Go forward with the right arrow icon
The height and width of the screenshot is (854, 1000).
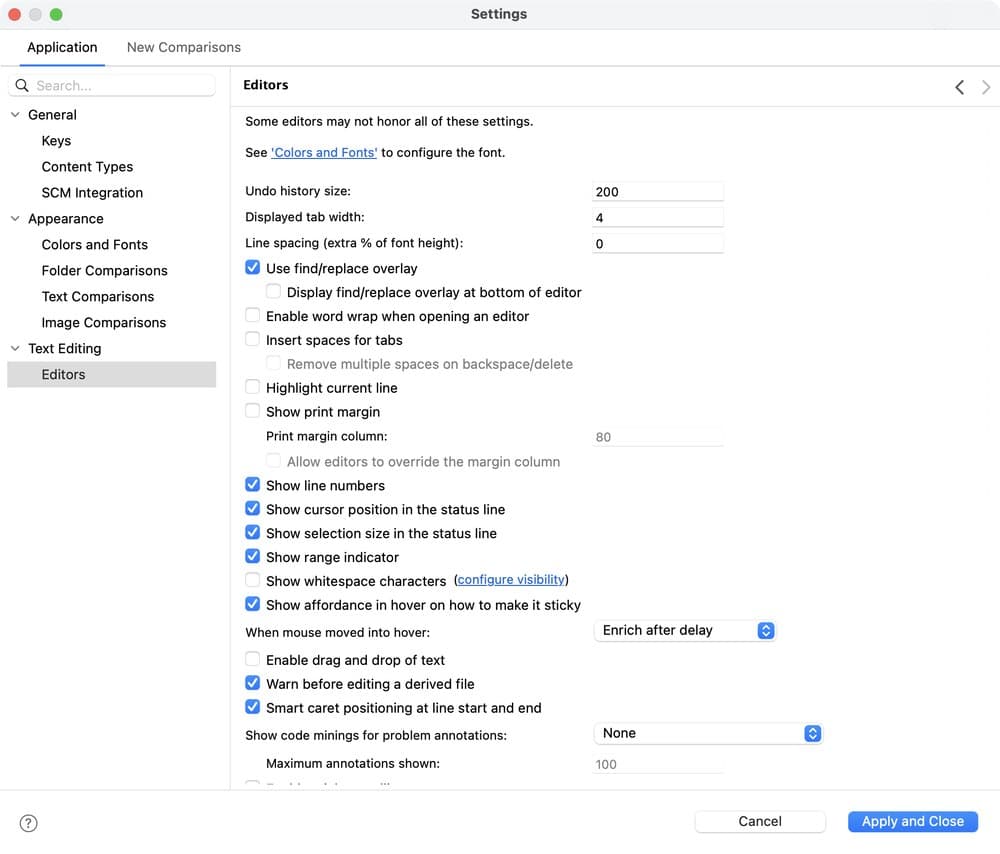click(x=986, y=87)
